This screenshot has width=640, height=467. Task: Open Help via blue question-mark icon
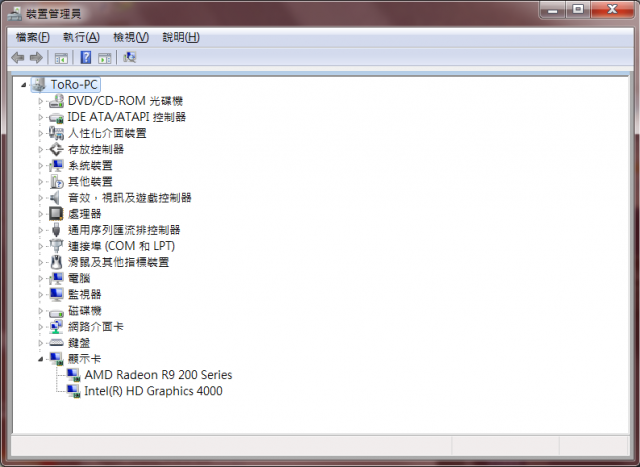tap(86, 58)
